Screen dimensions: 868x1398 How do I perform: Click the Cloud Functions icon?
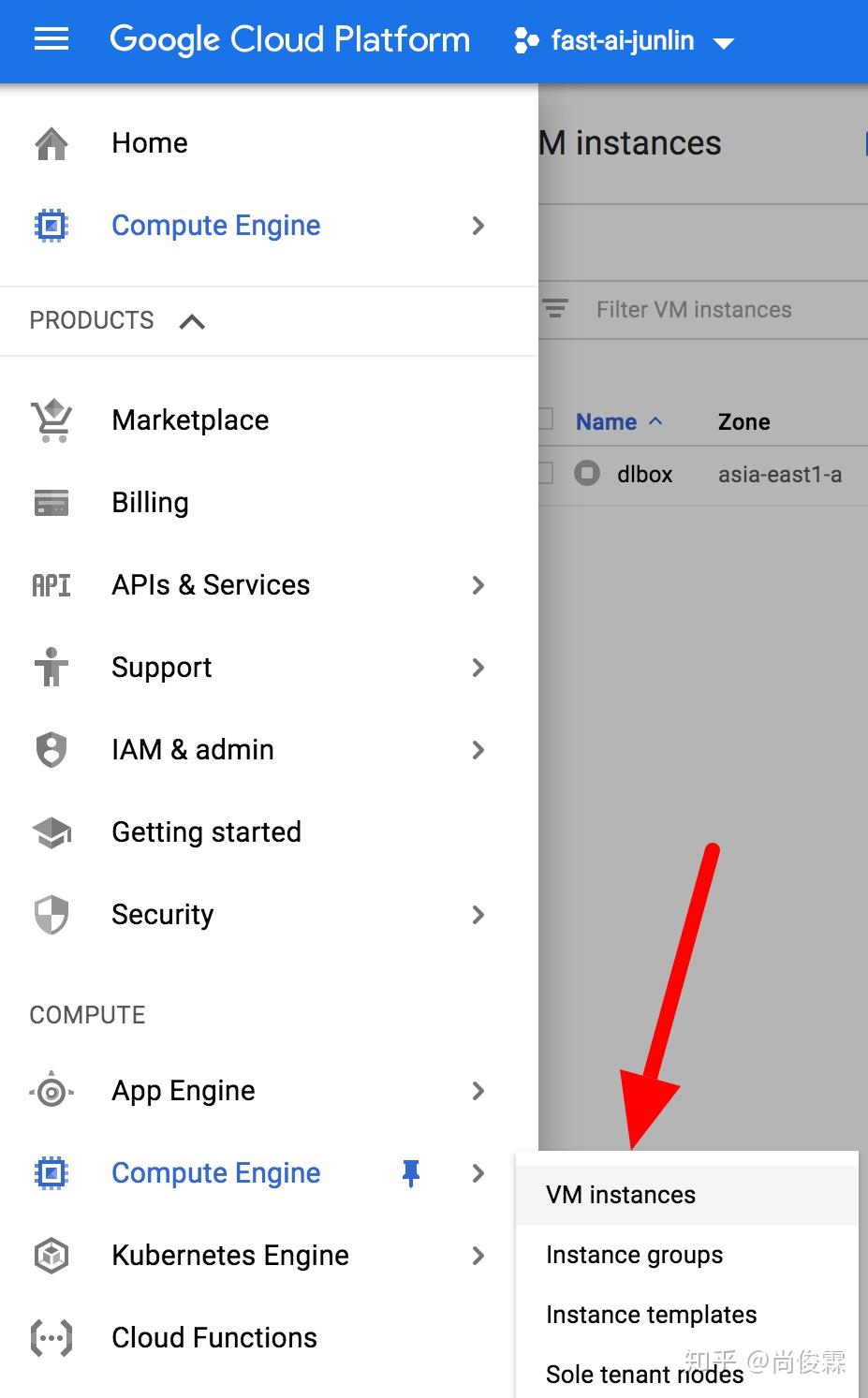[51, 1338]
